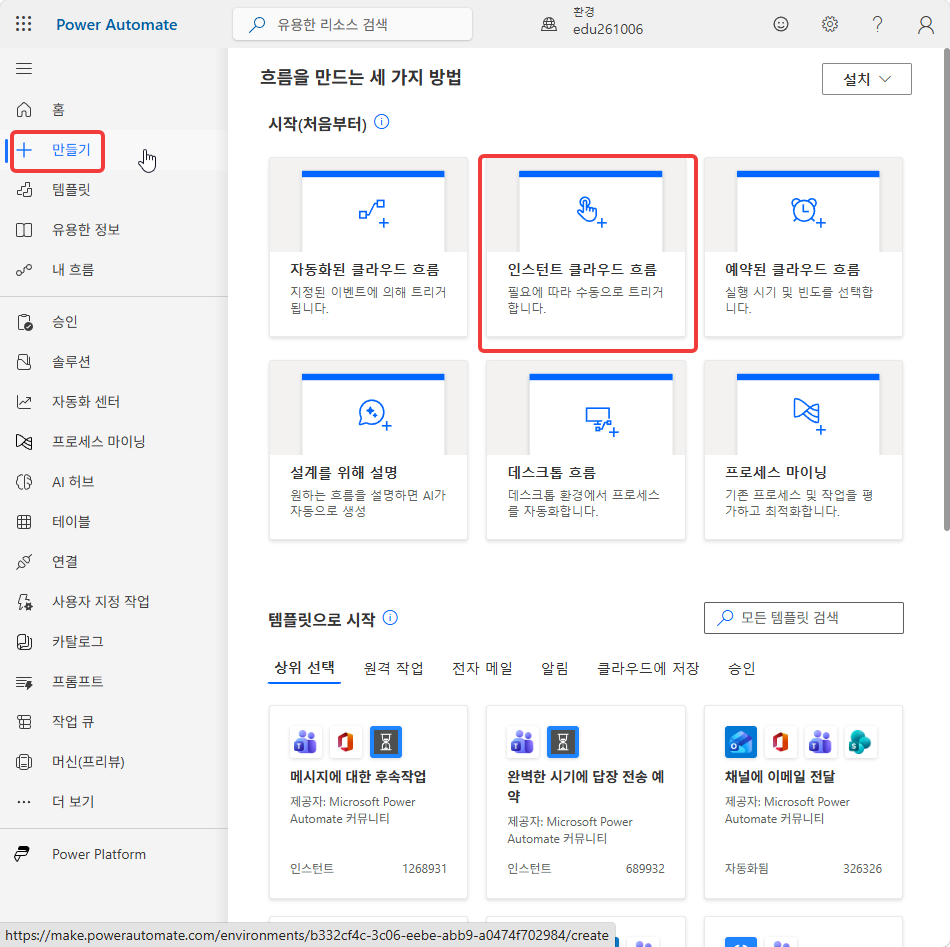Open the 채널에 이메일 전달 template
This screenshot has width=950, height=947.
803,802
